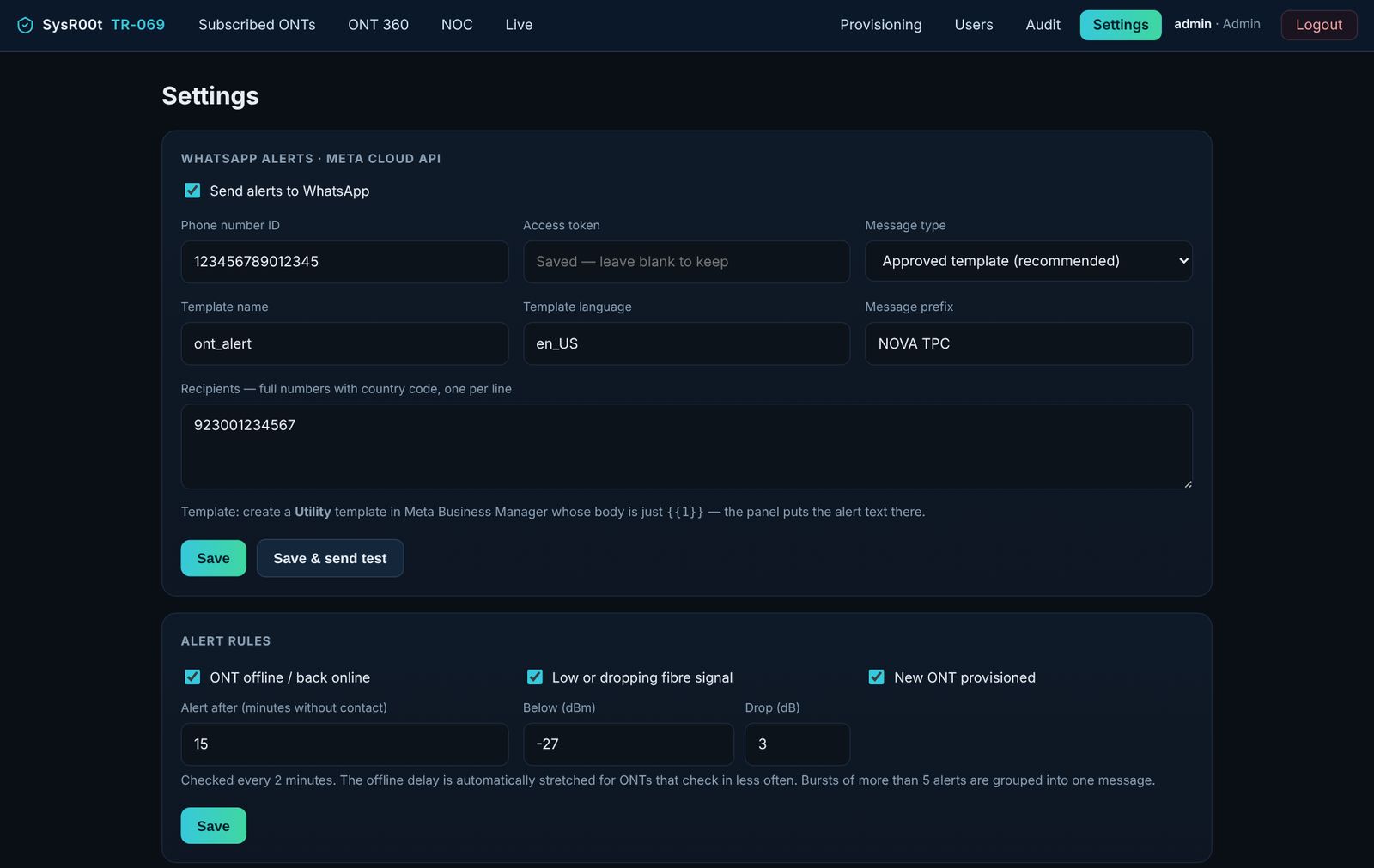Save the alert rules

(x=213, y=826)
